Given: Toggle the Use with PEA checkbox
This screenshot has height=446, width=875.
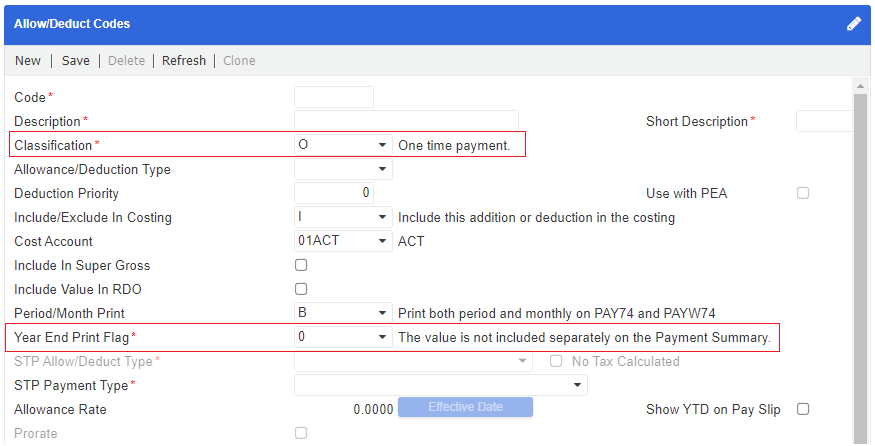Looking at the screenshot, I should click(803, 193).
